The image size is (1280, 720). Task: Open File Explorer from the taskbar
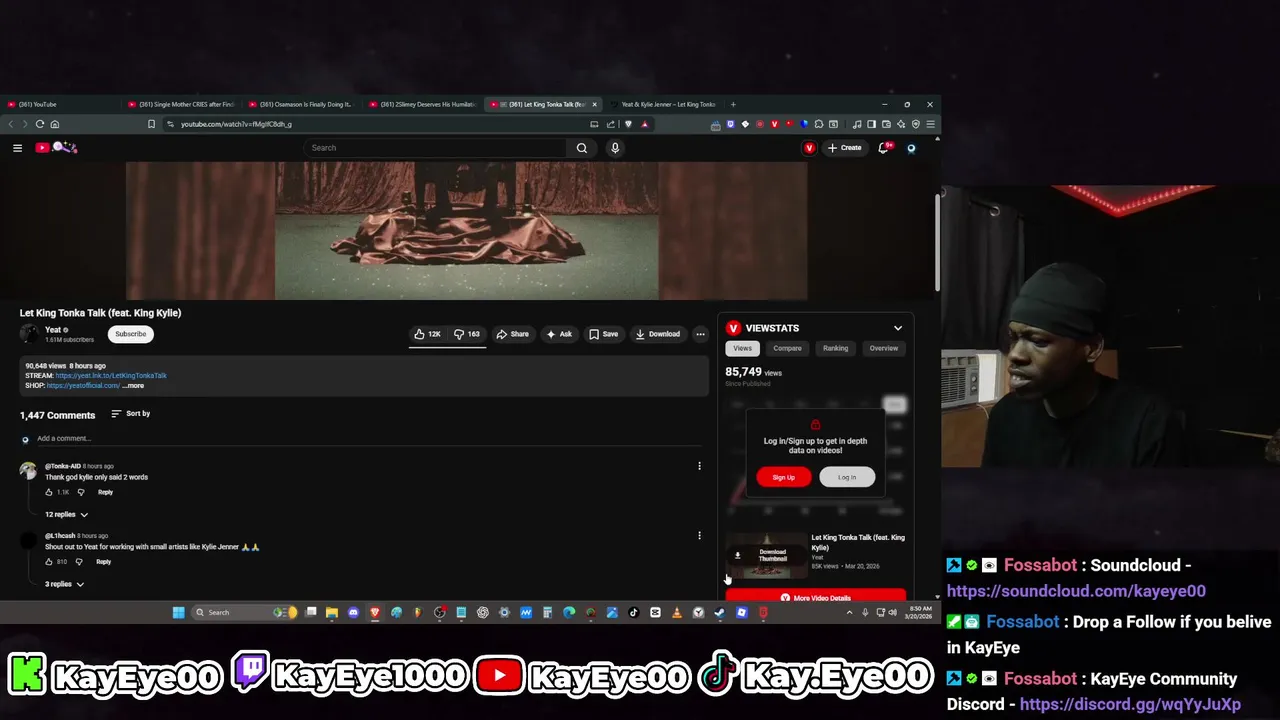click(331, 612)
